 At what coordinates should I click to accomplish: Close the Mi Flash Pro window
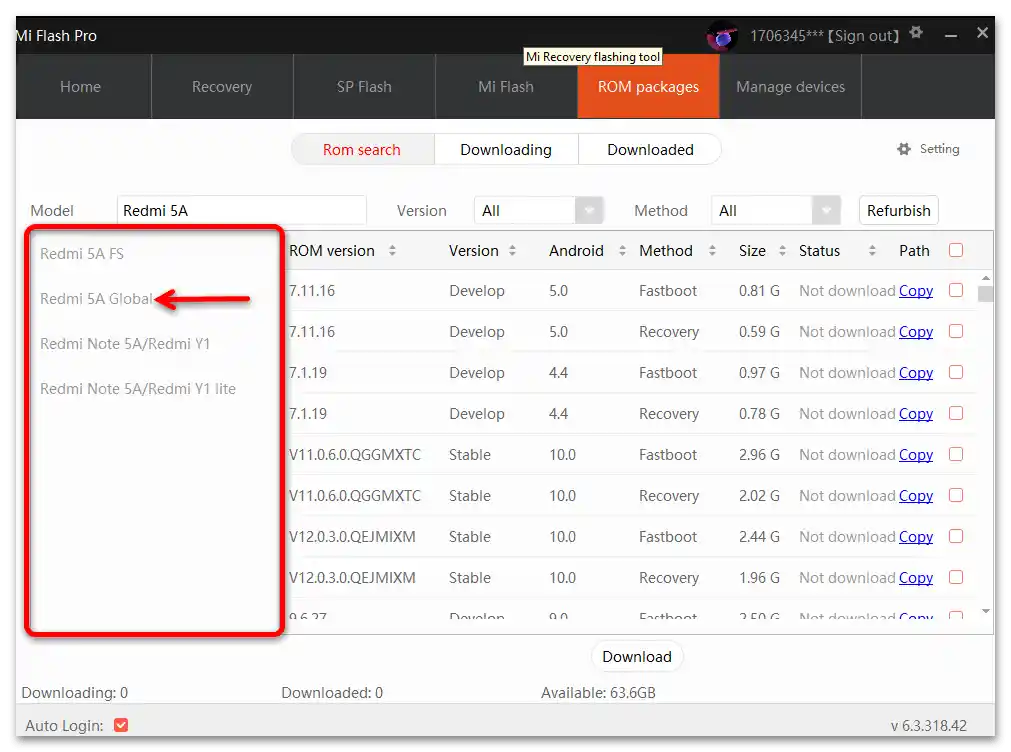982,33
